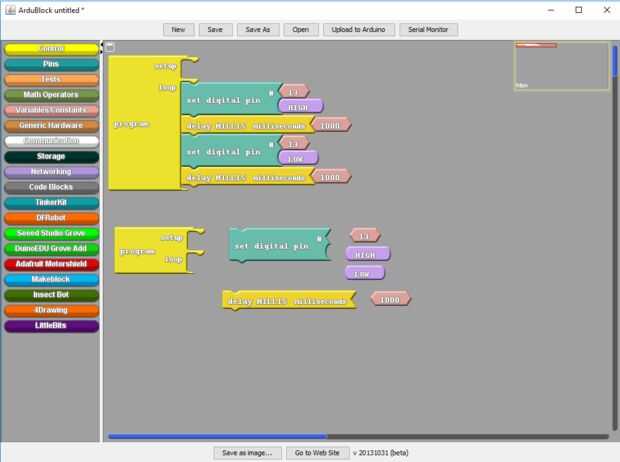The image size is (620, 462).
Task: Click the New toolbar button
Action: pyautogui.click(x=178, y=30)
